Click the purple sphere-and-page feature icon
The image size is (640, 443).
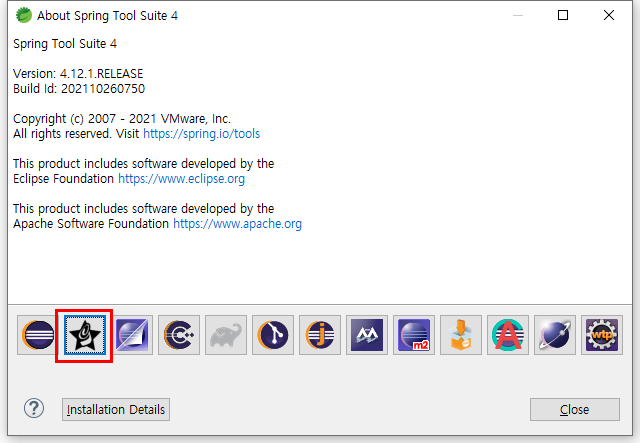click(x=132, y=335)
